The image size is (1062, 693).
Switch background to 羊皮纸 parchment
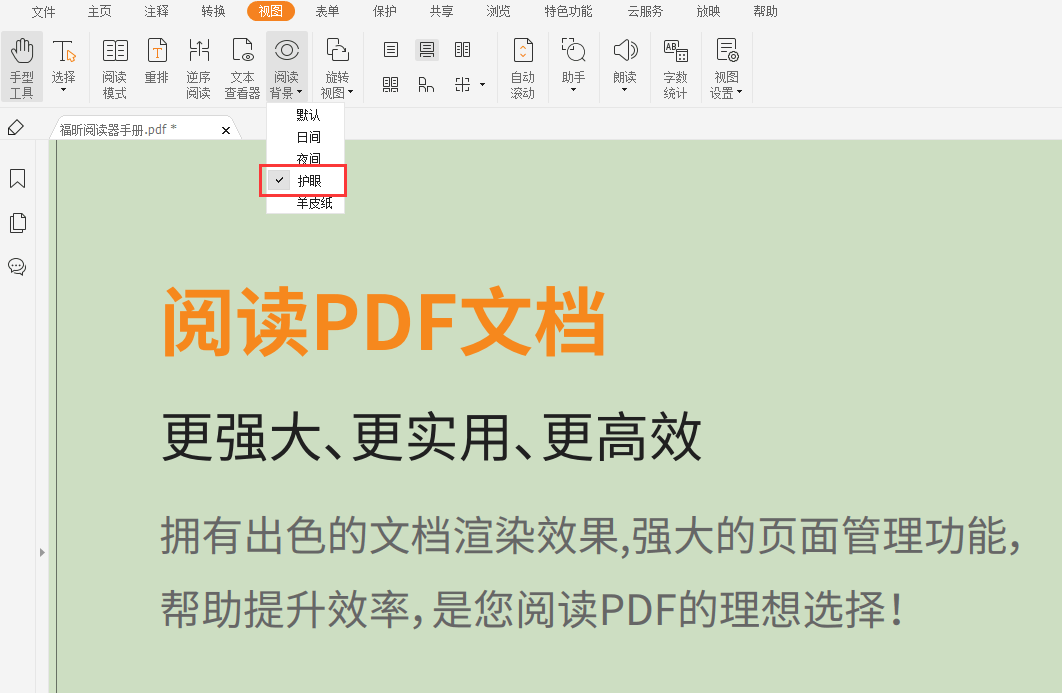306,204
